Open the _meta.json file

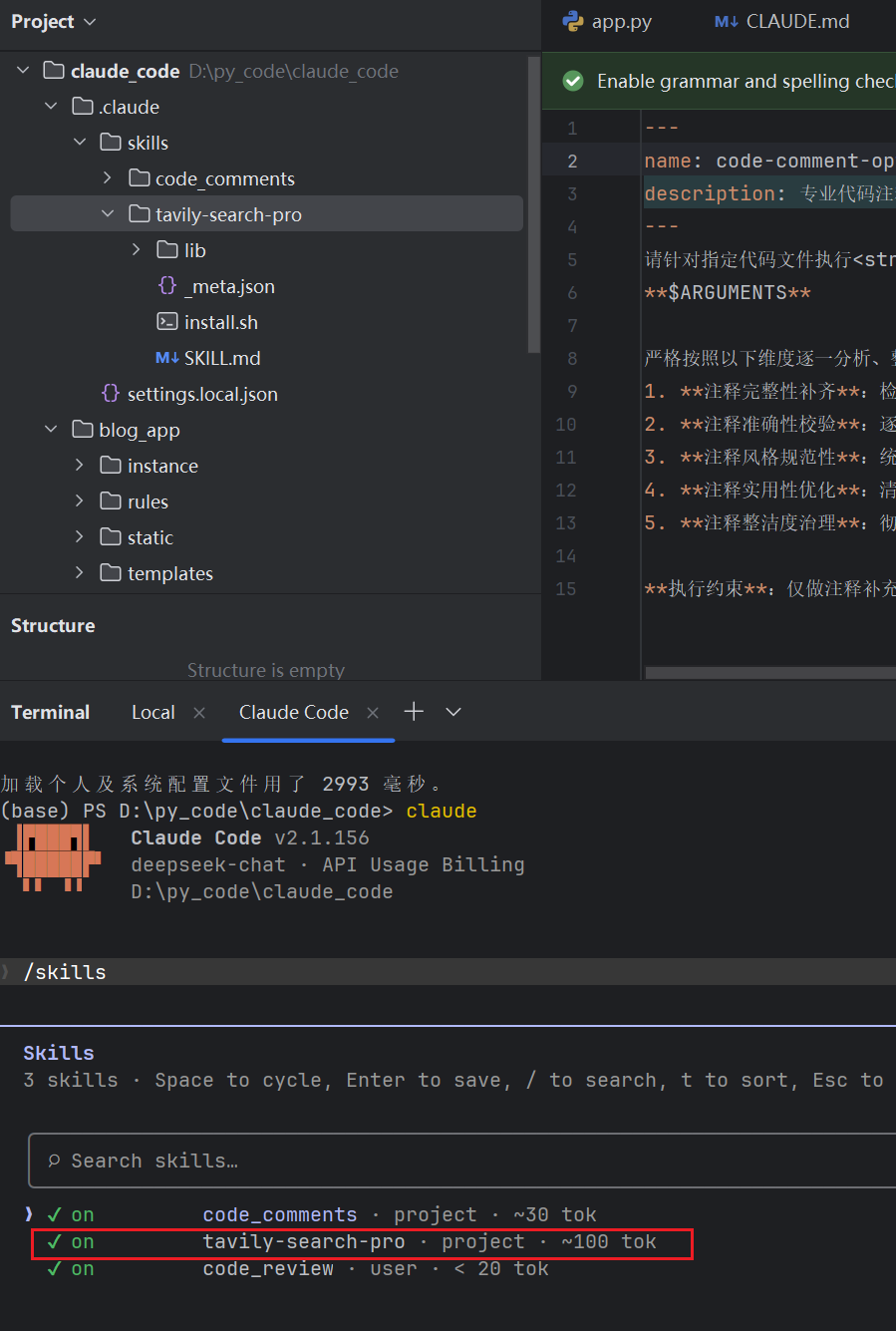click(x=229, y=286)
